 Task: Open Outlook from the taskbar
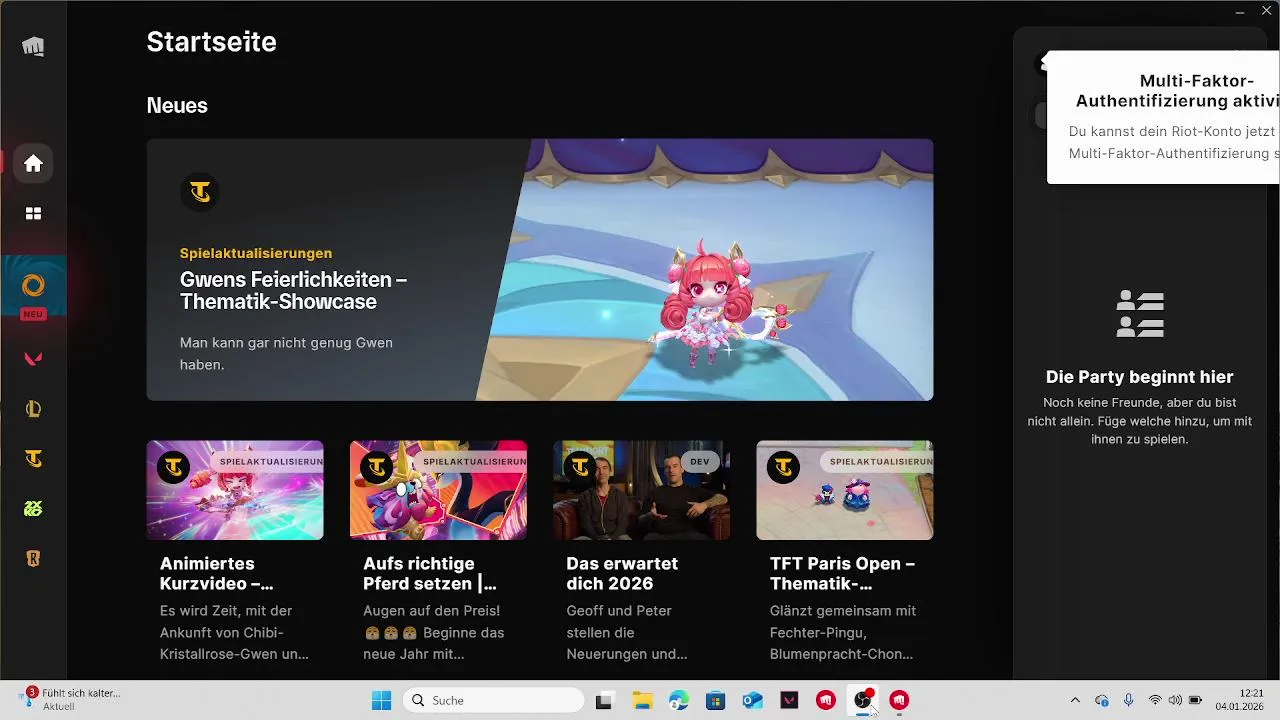[x=752, y=700]
